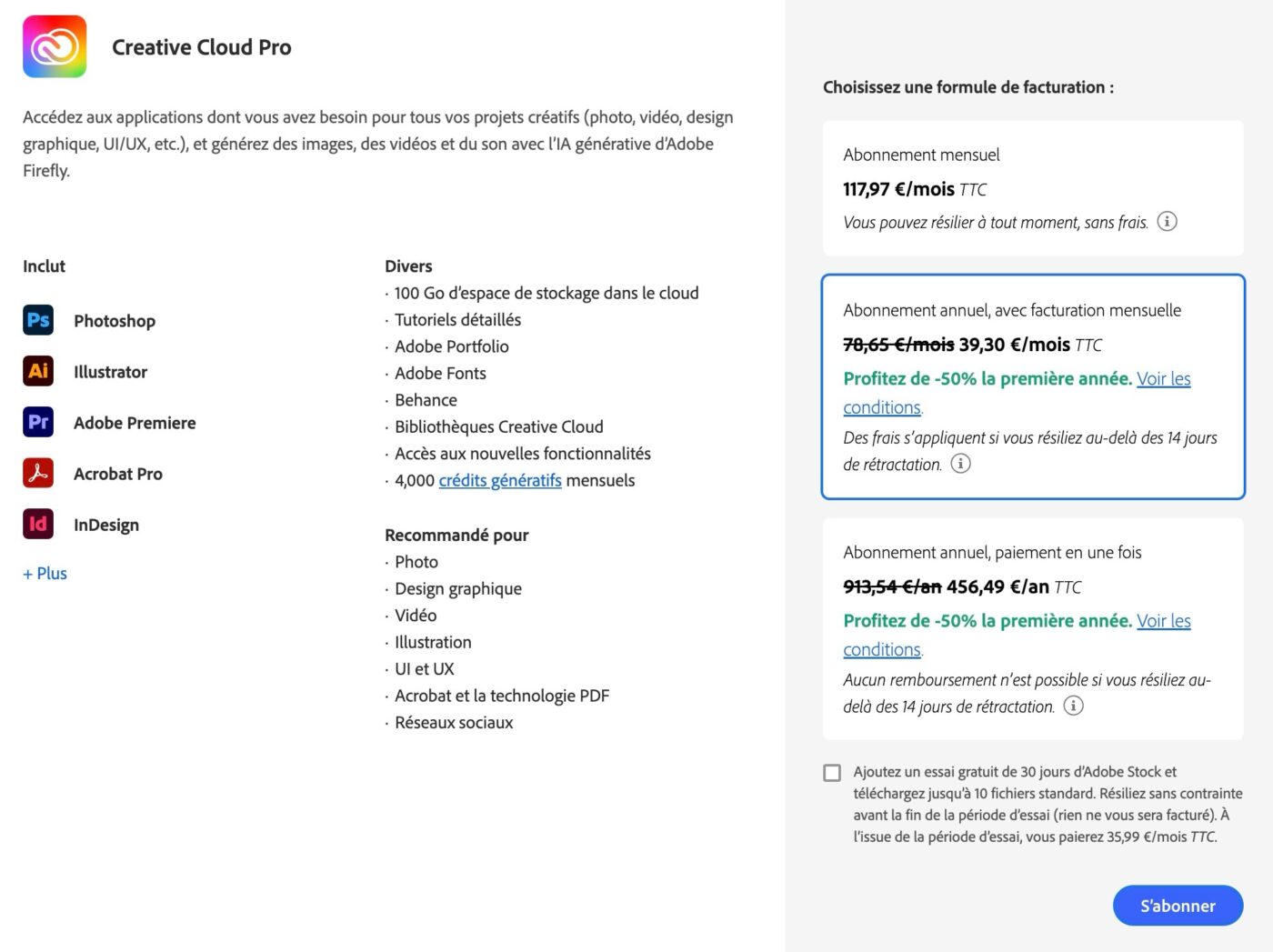Open 'Voir les conditions' in one-time payment plan
This screenshot has width=1273, height=952.
tap(1163, 621)
